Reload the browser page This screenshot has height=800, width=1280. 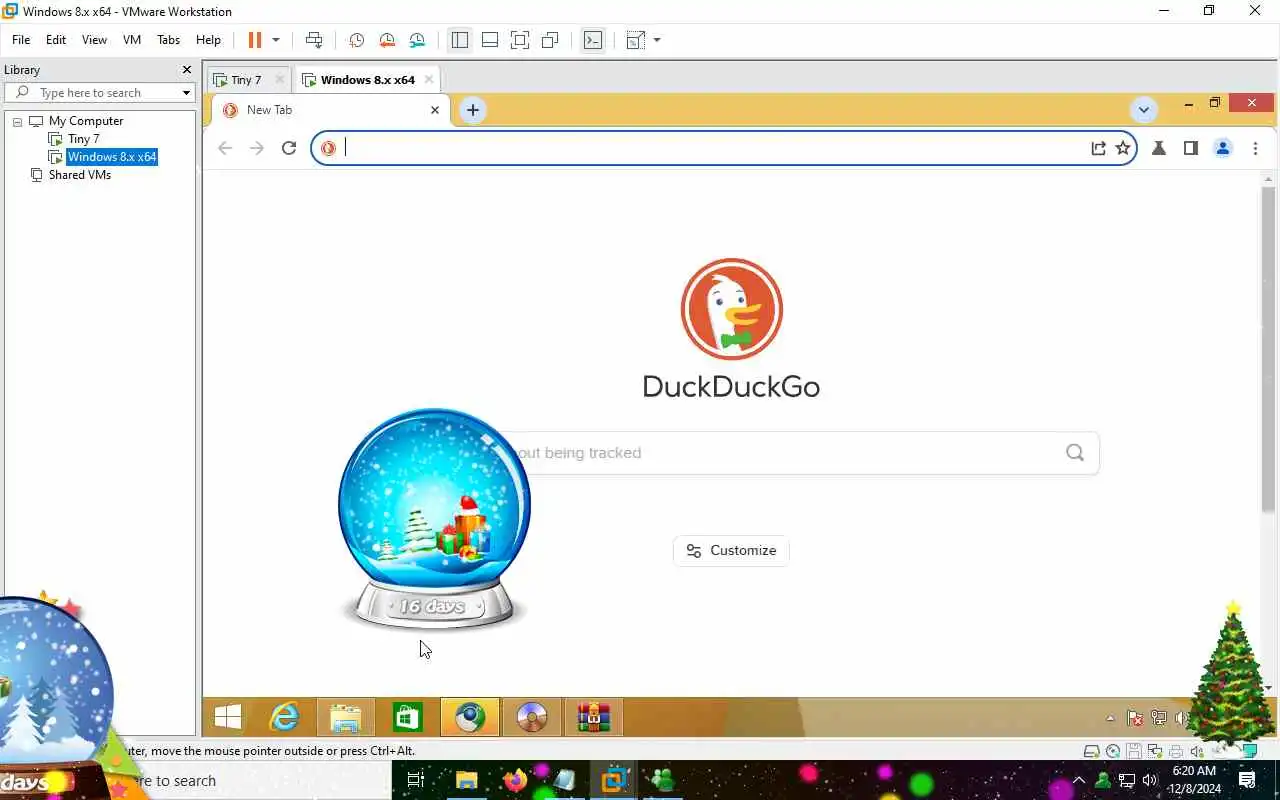289,148
